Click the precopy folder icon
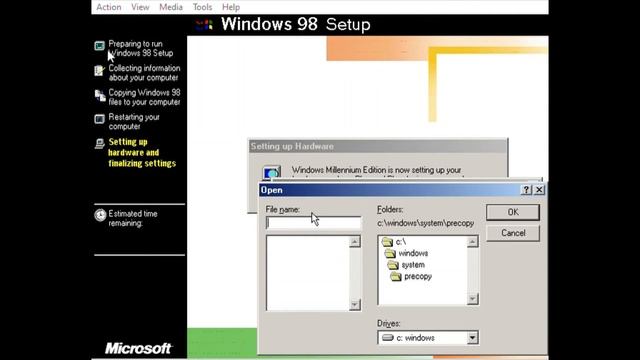The image size is (640, 360). coord(396,277)
